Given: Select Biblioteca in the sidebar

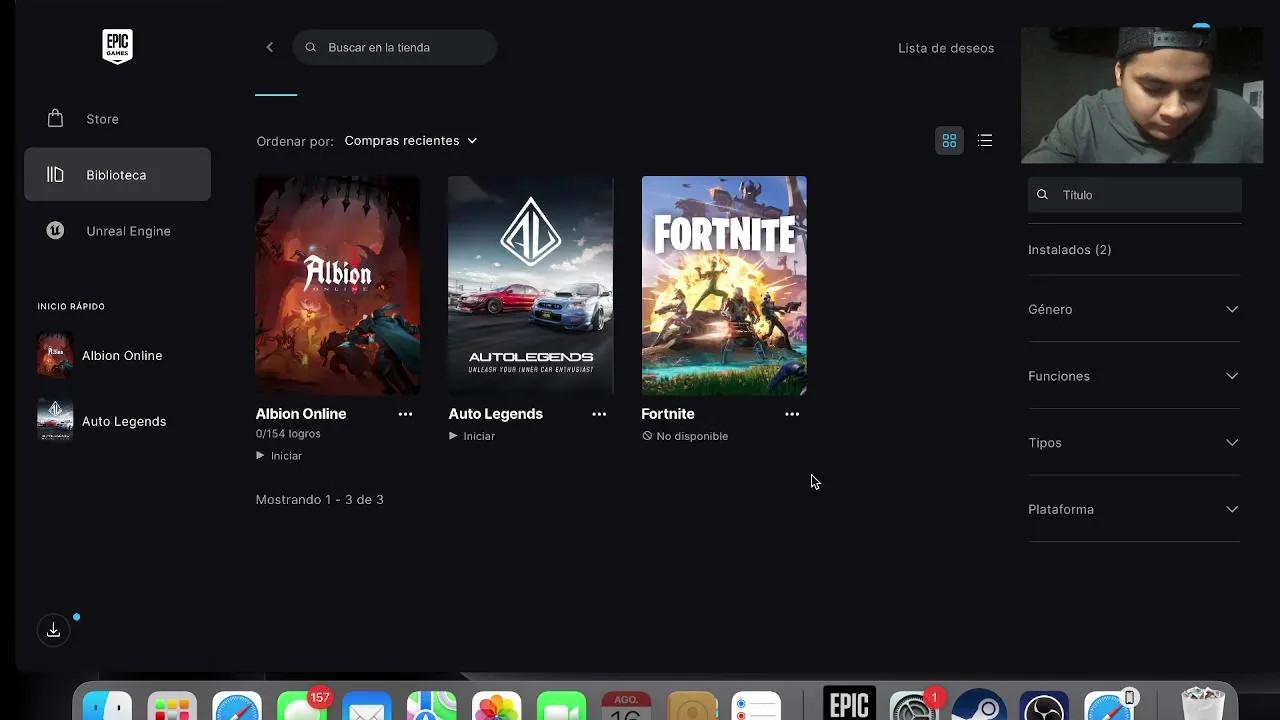Looking at the screenshot, I should click(117, 175).
